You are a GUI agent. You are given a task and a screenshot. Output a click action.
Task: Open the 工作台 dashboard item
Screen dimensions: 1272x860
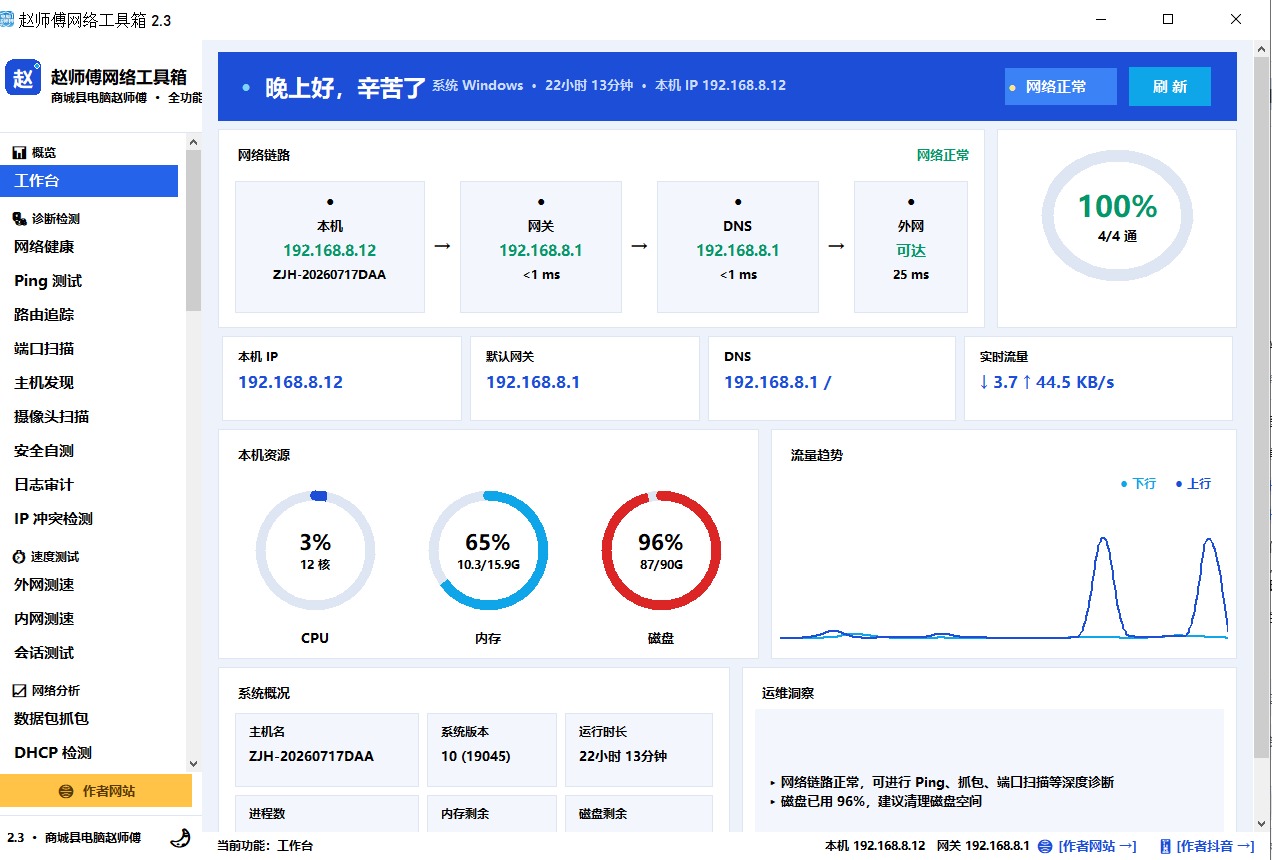[89, 181]
